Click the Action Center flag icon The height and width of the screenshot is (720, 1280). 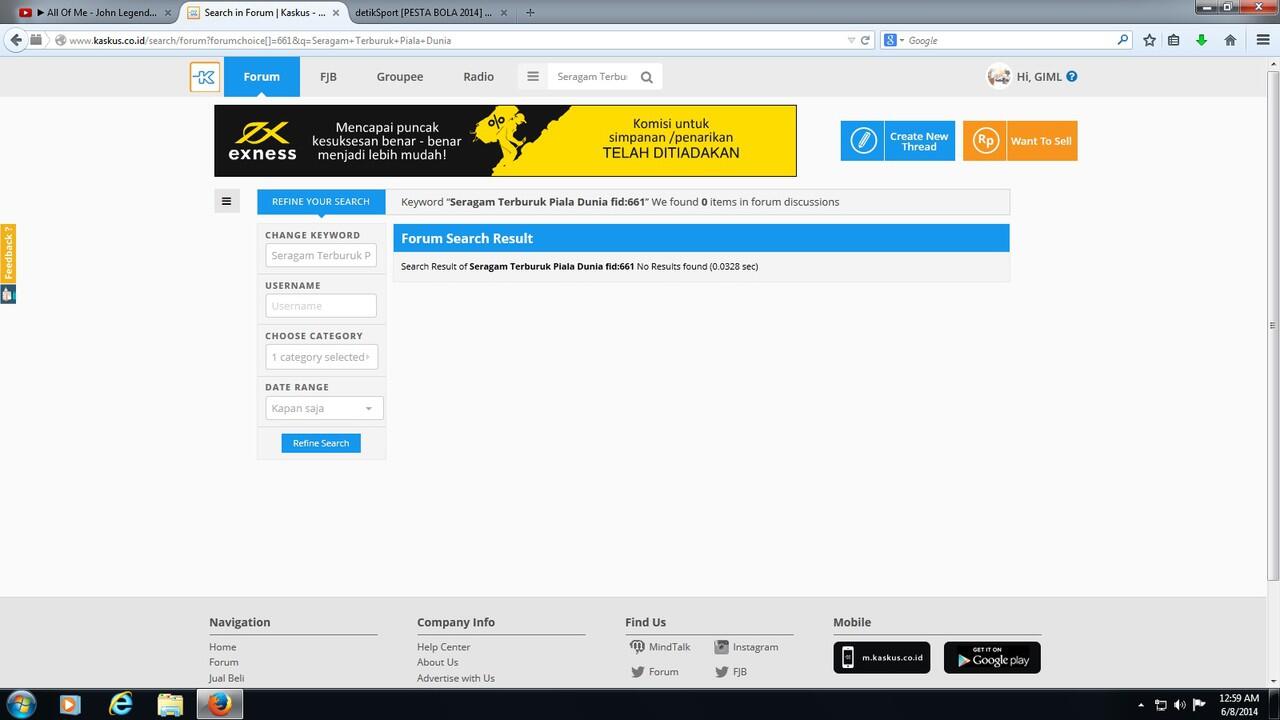[1199, 705]
